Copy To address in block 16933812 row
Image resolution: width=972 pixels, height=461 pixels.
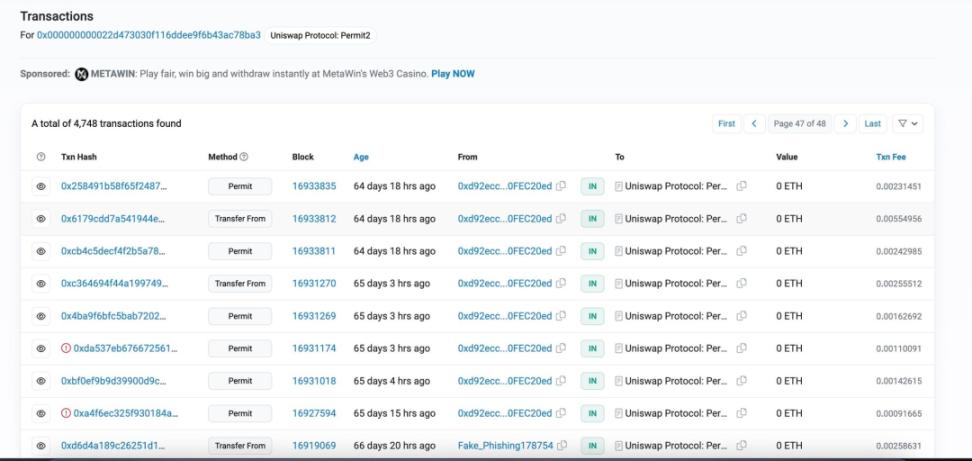(x=741, y=219)
